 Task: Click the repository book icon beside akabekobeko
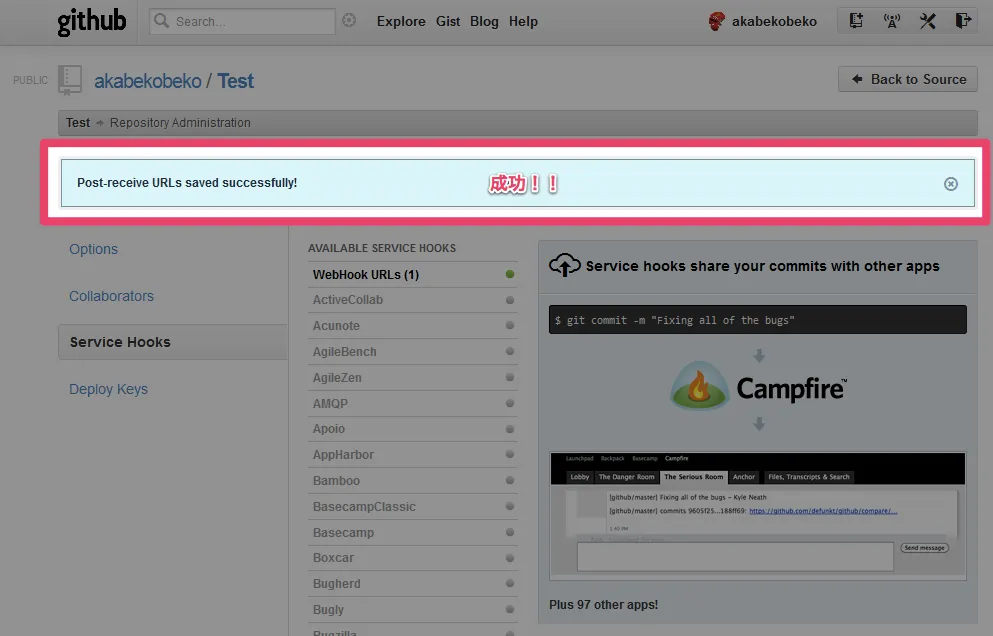pyautogui.click(x=70, y=80)
